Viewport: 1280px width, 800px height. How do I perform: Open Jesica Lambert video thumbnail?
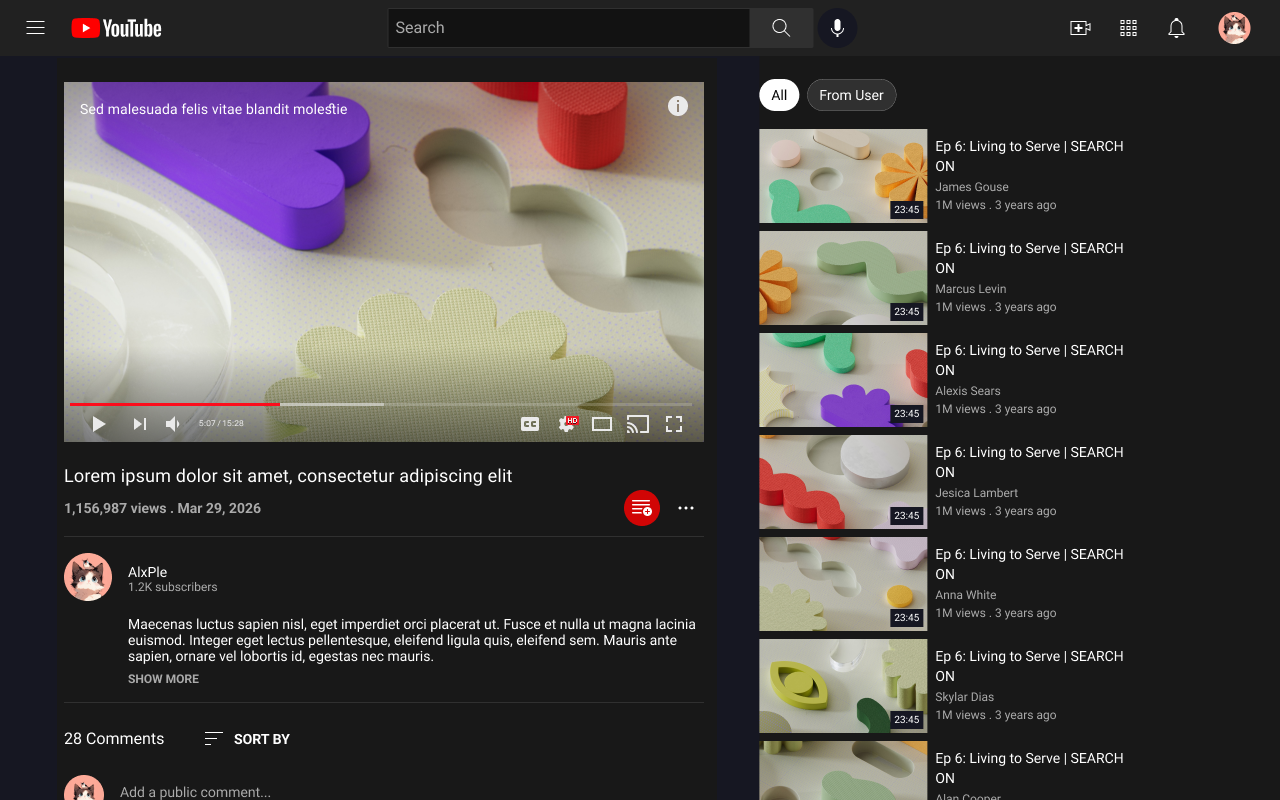coord(843,482)
